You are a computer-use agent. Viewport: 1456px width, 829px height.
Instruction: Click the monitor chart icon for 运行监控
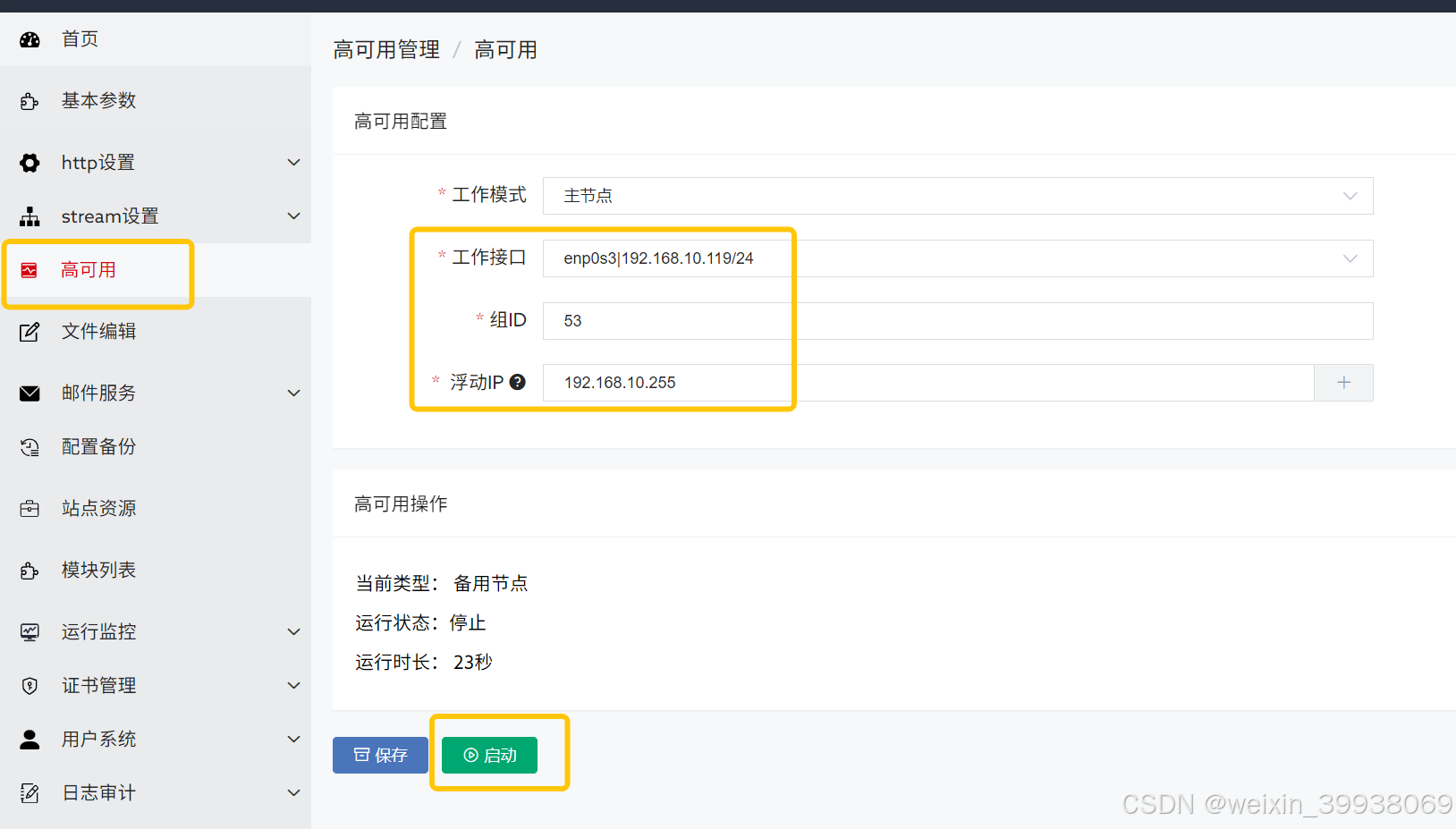click(30, 632)
